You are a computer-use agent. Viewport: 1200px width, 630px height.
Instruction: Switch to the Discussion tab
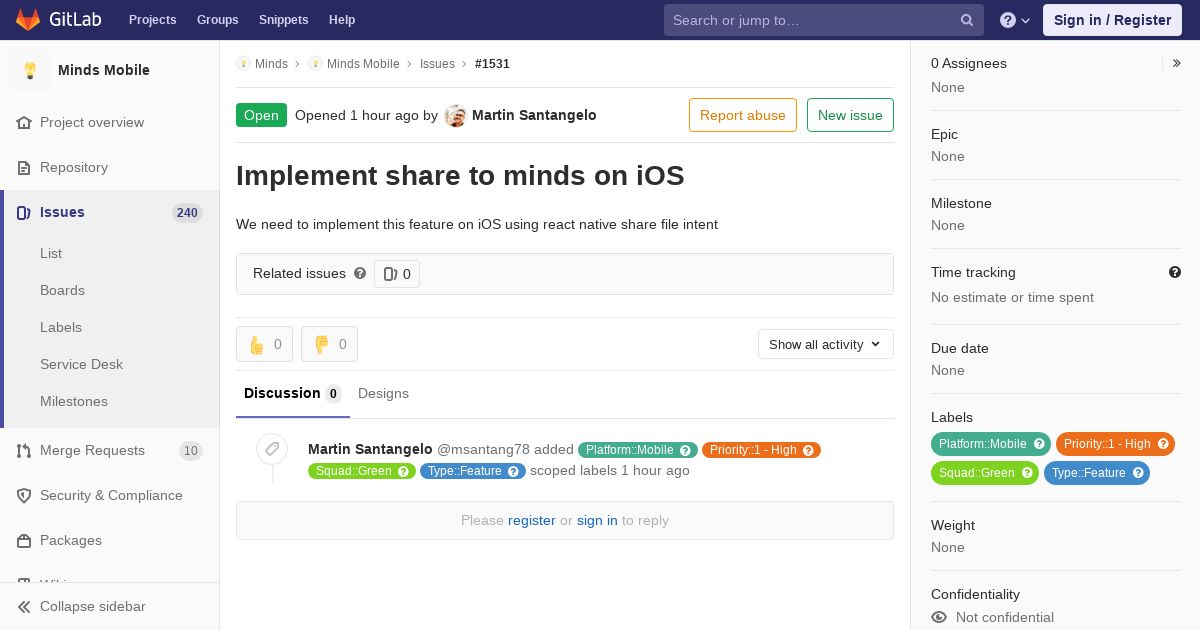293,393
